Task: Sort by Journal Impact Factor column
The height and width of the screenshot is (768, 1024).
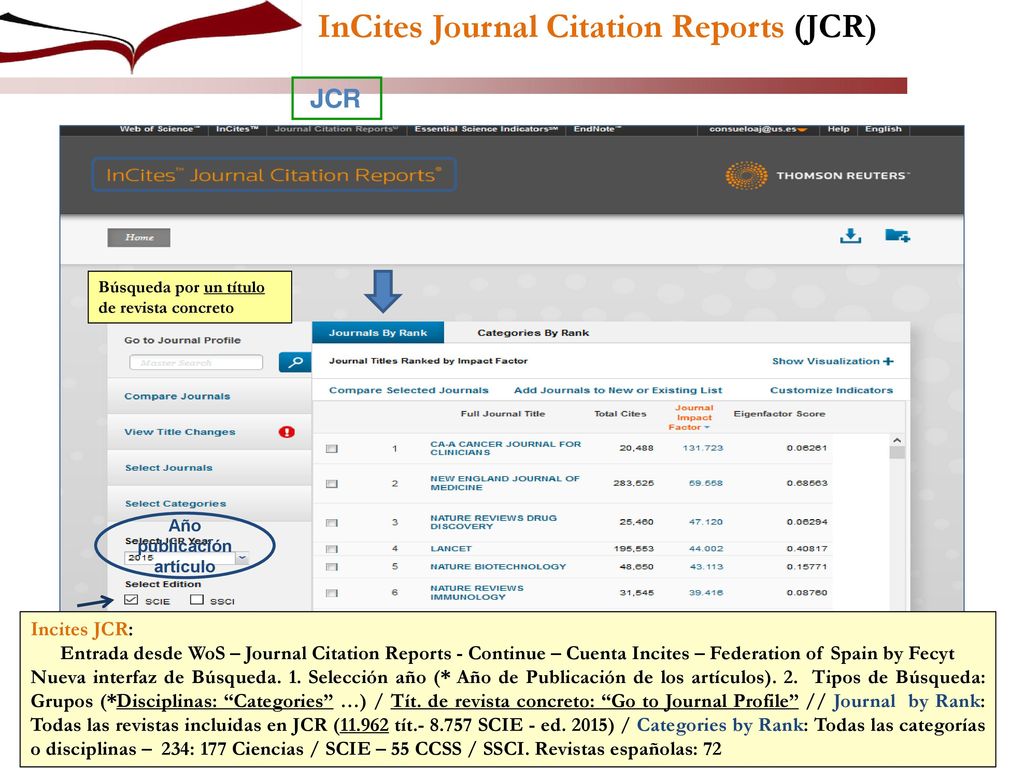Action: point(694,417)
